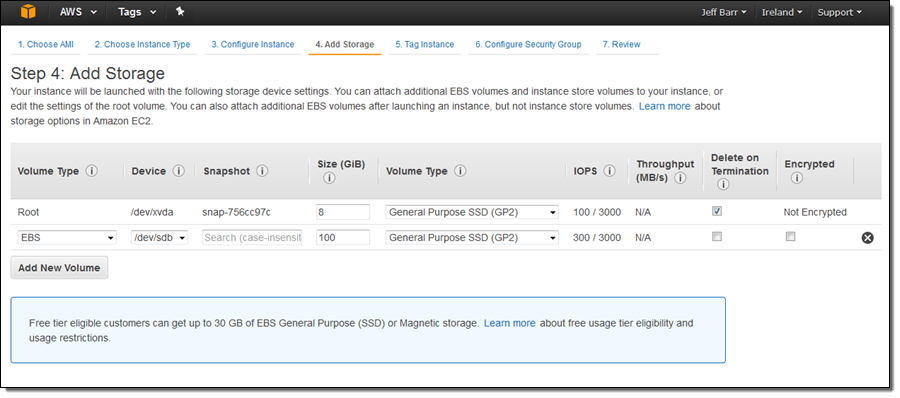Click info icon beside IOPS header
Image resolution: width=900 pixels, height=398 pixels.
click(x=610, y=171)
